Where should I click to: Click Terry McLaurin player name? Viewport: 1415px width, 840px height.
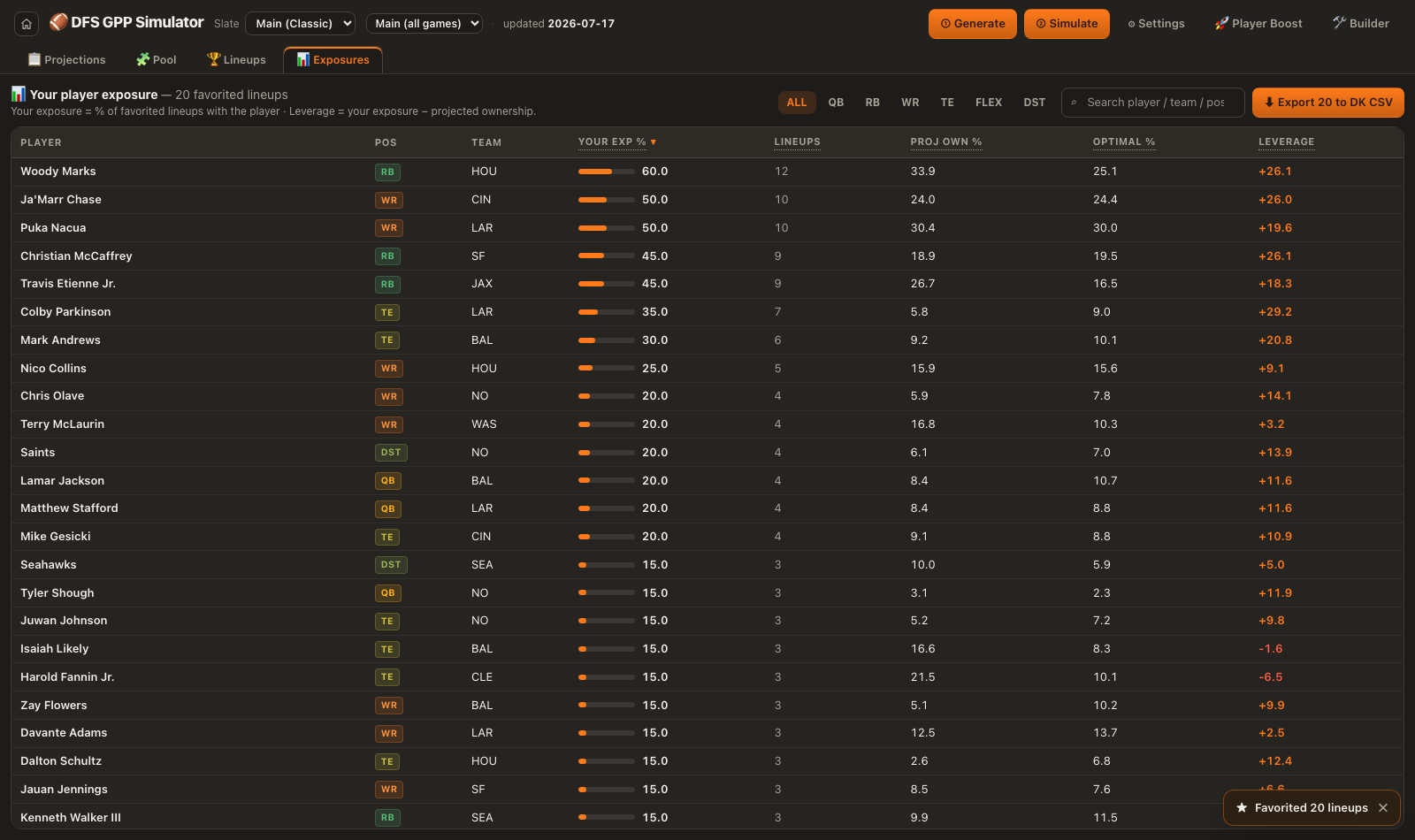point(63,424)
